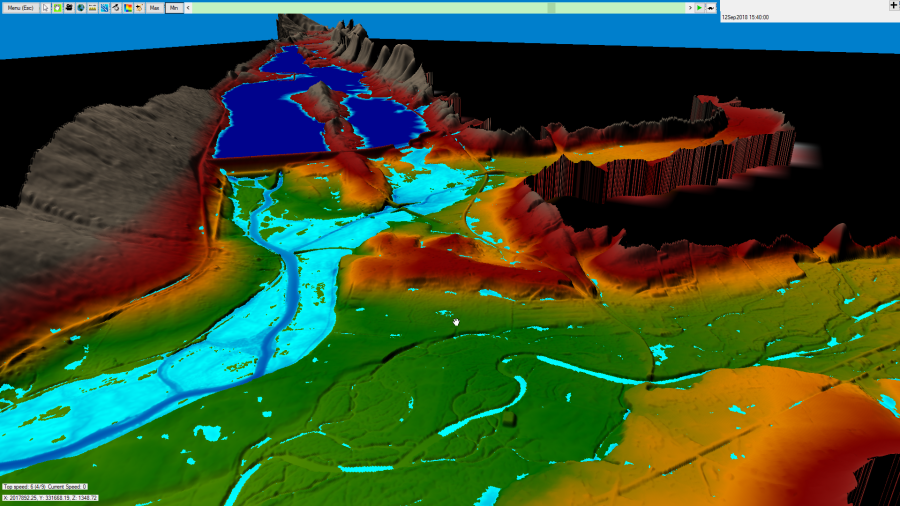Screen dimensions: 900x506
Task: Play the simulation animation
Action: [x=699, y=7]
